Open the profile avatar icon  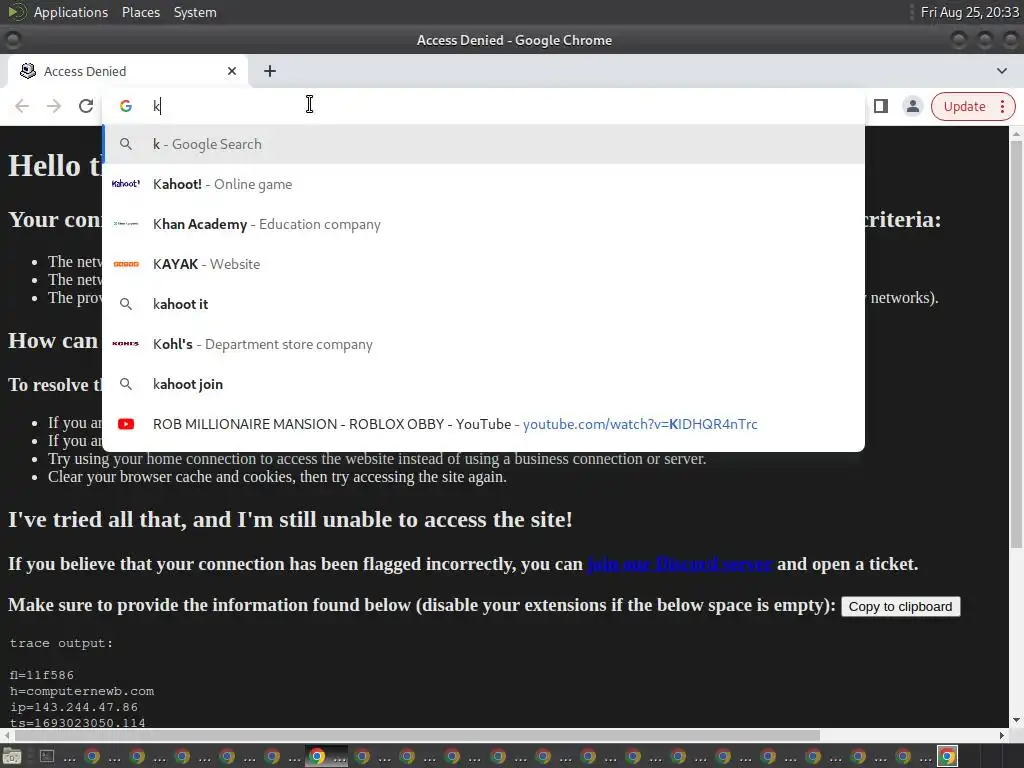pyautogui.click(x=912, y=106)
